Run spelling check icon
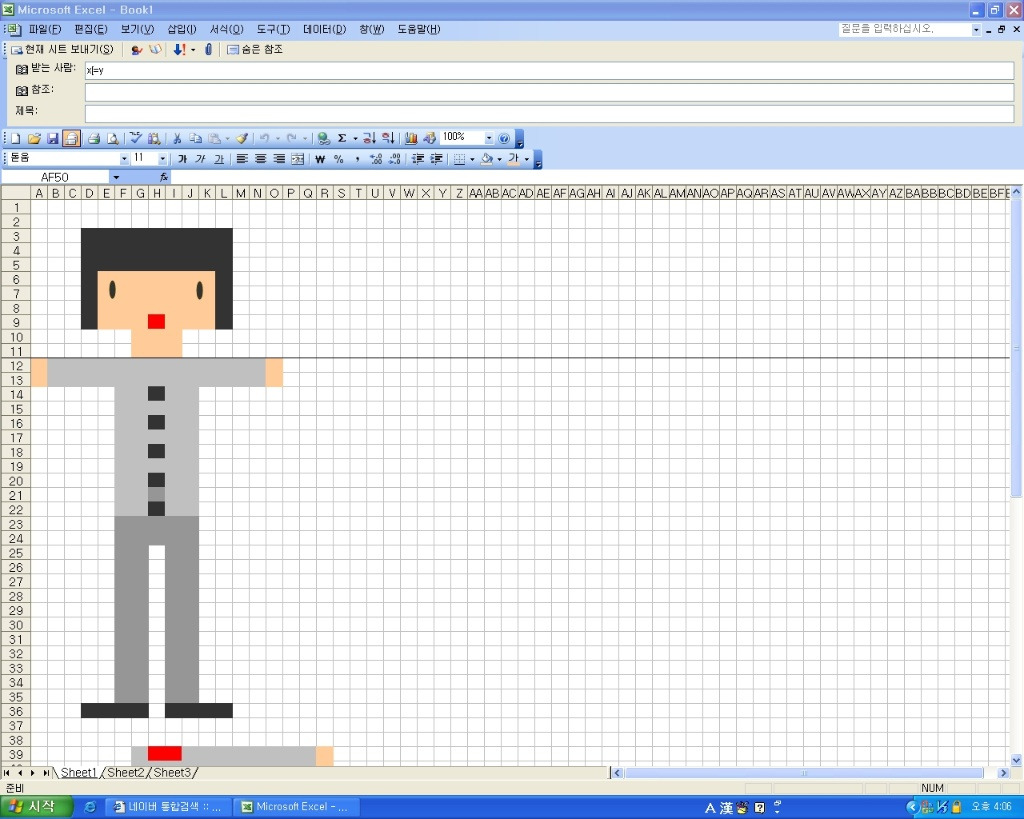Viewport: 1024px width, 819px height. click(135, 138)
